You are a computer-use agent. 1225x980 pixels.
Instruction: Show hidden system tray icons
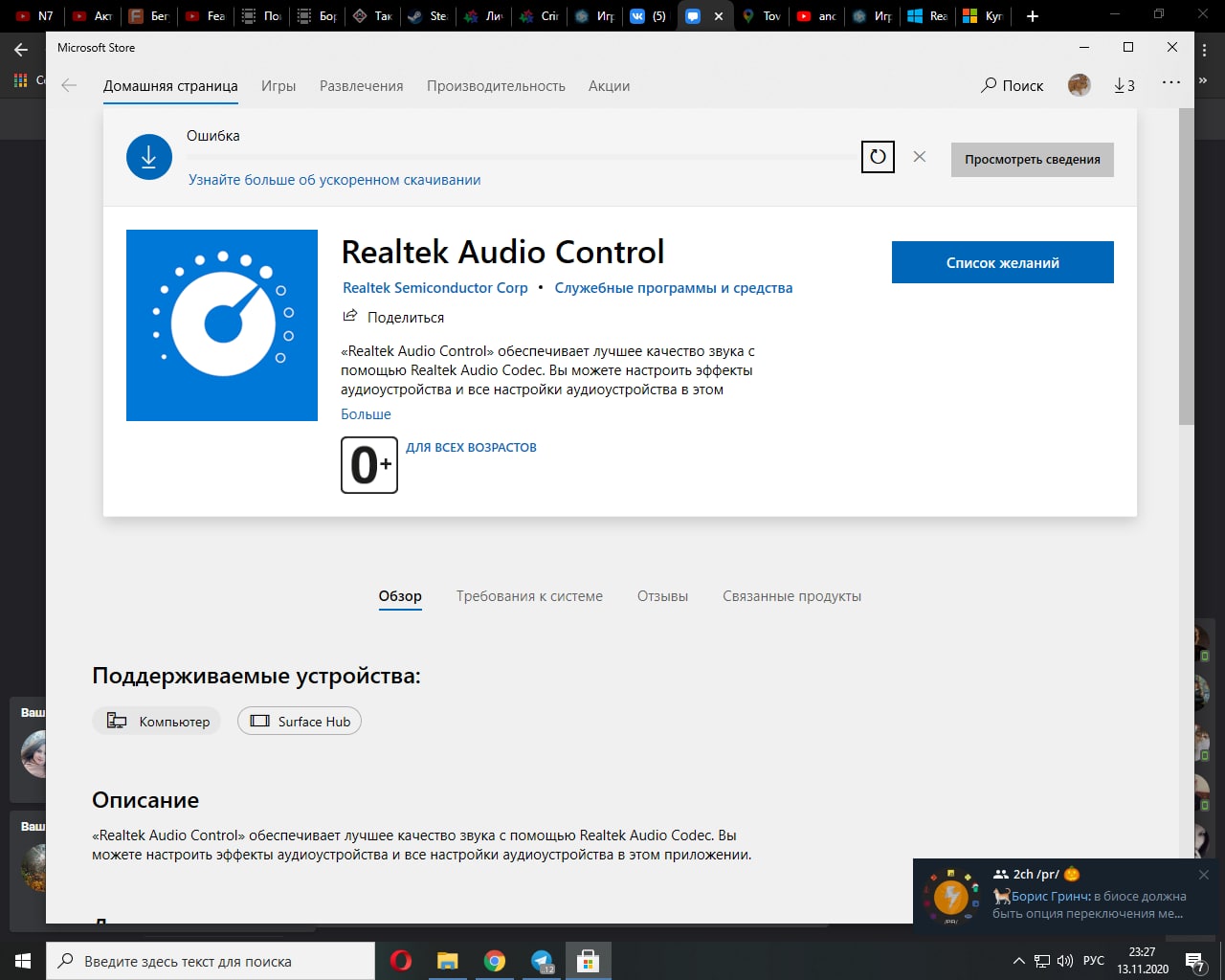click(1018, 961)
